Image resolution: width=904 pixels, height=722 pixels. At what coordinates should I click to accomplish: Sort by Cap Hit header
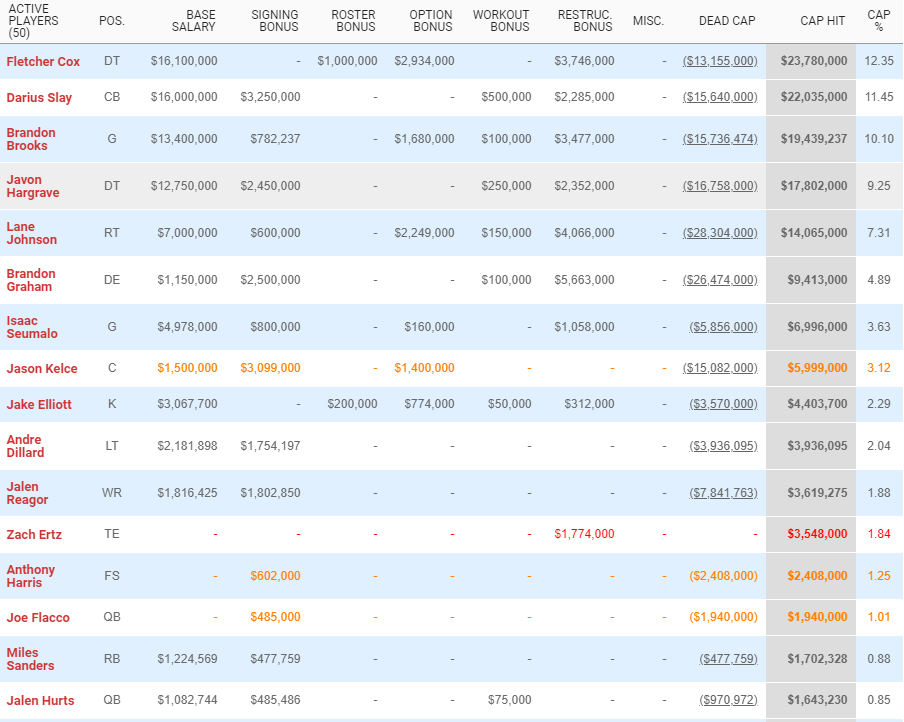click(823, 21)
